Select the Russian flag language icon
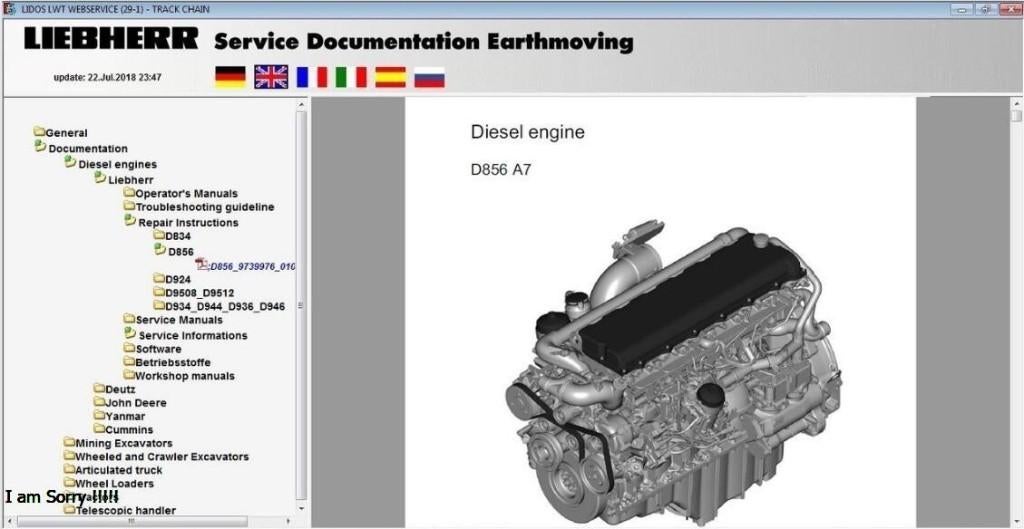Screen dimensions: 1024x529 pyautogui.click(x=429, y=77)
